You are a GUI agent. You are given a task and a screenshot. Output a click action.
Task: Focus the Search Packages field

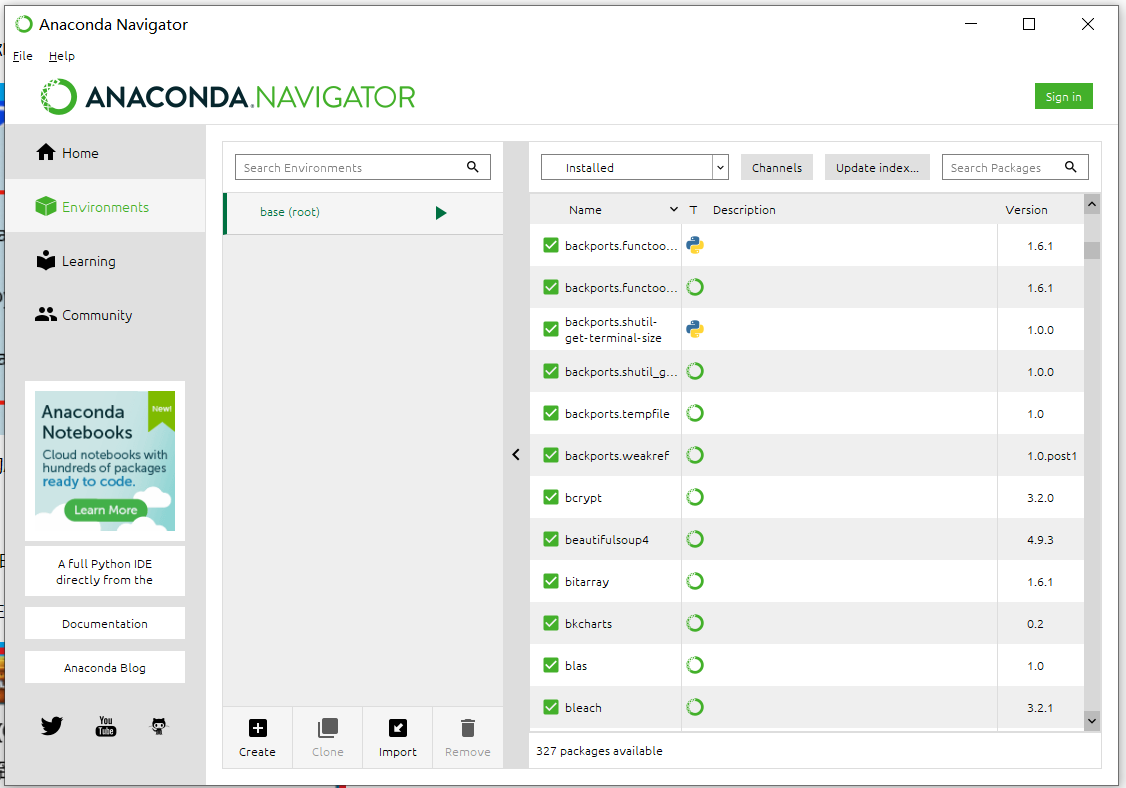(1015, 167)
